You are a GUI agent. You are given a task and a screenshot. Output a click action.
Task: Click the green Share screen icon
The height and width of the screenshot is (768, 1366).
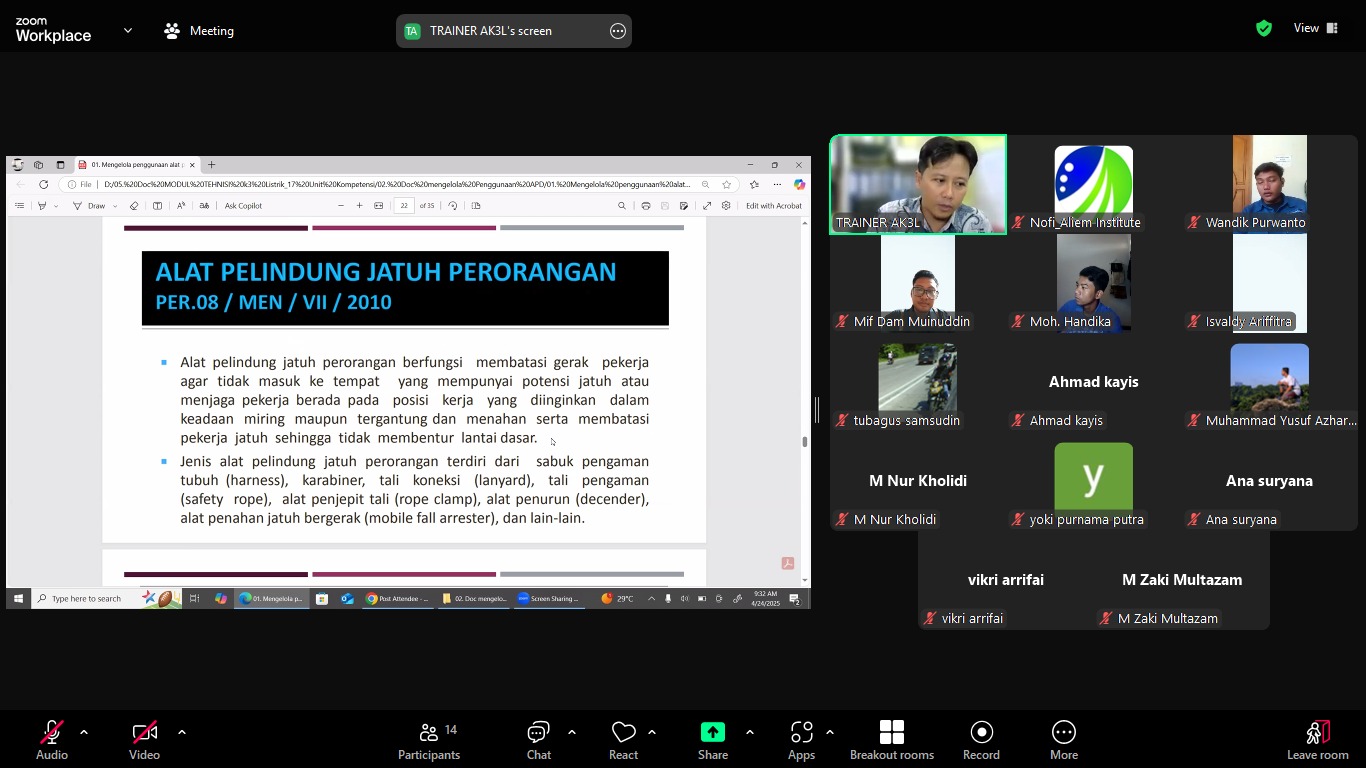[712, 733]
